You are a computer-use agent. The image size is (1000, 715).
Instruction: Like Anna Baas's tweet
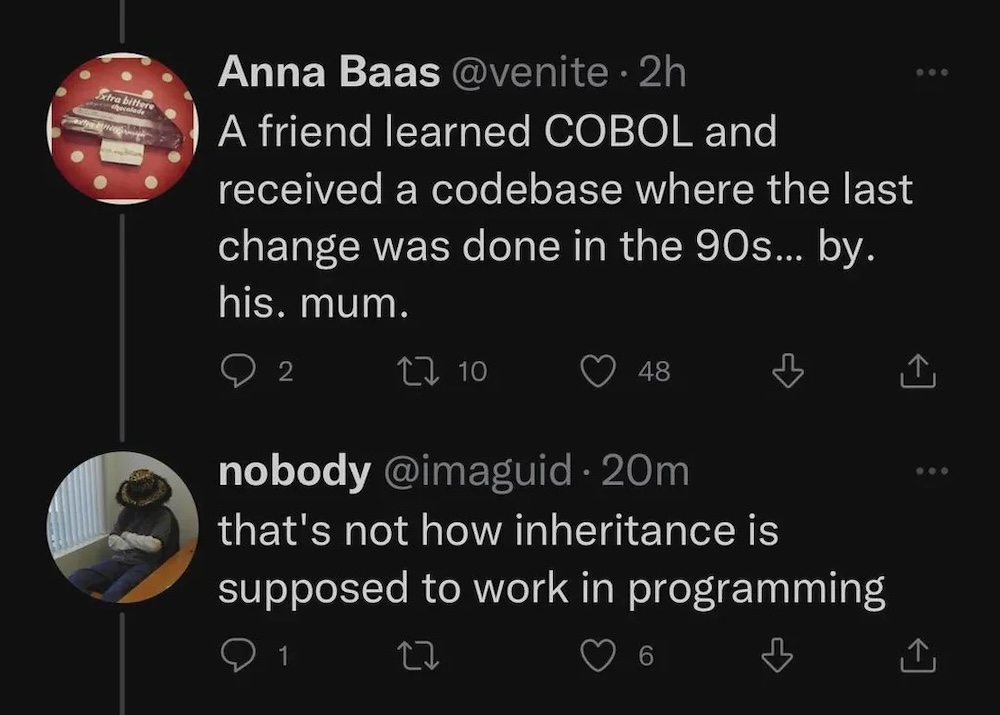point(597,370)
